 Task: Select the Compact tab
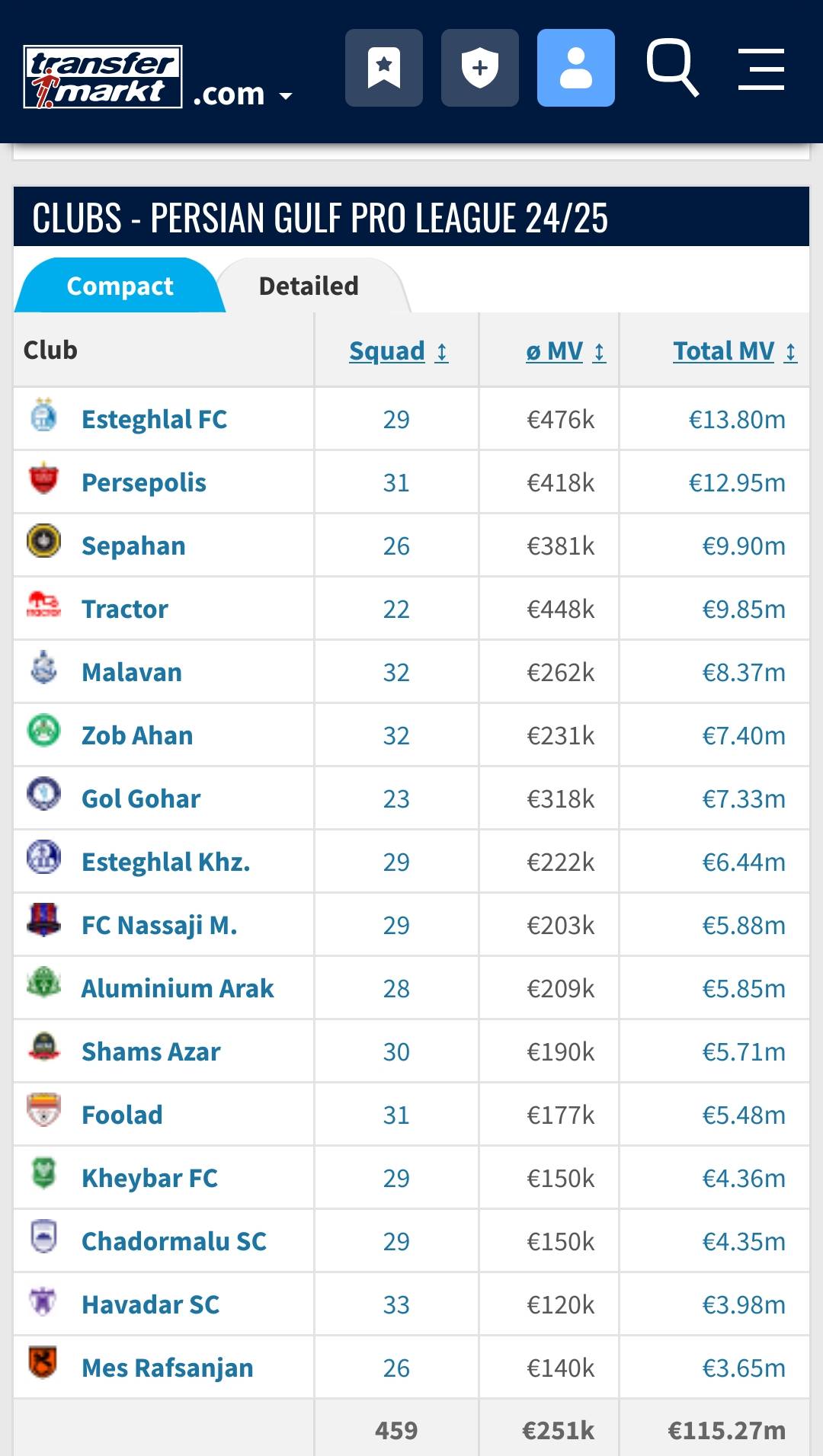(x=120, y=286)
